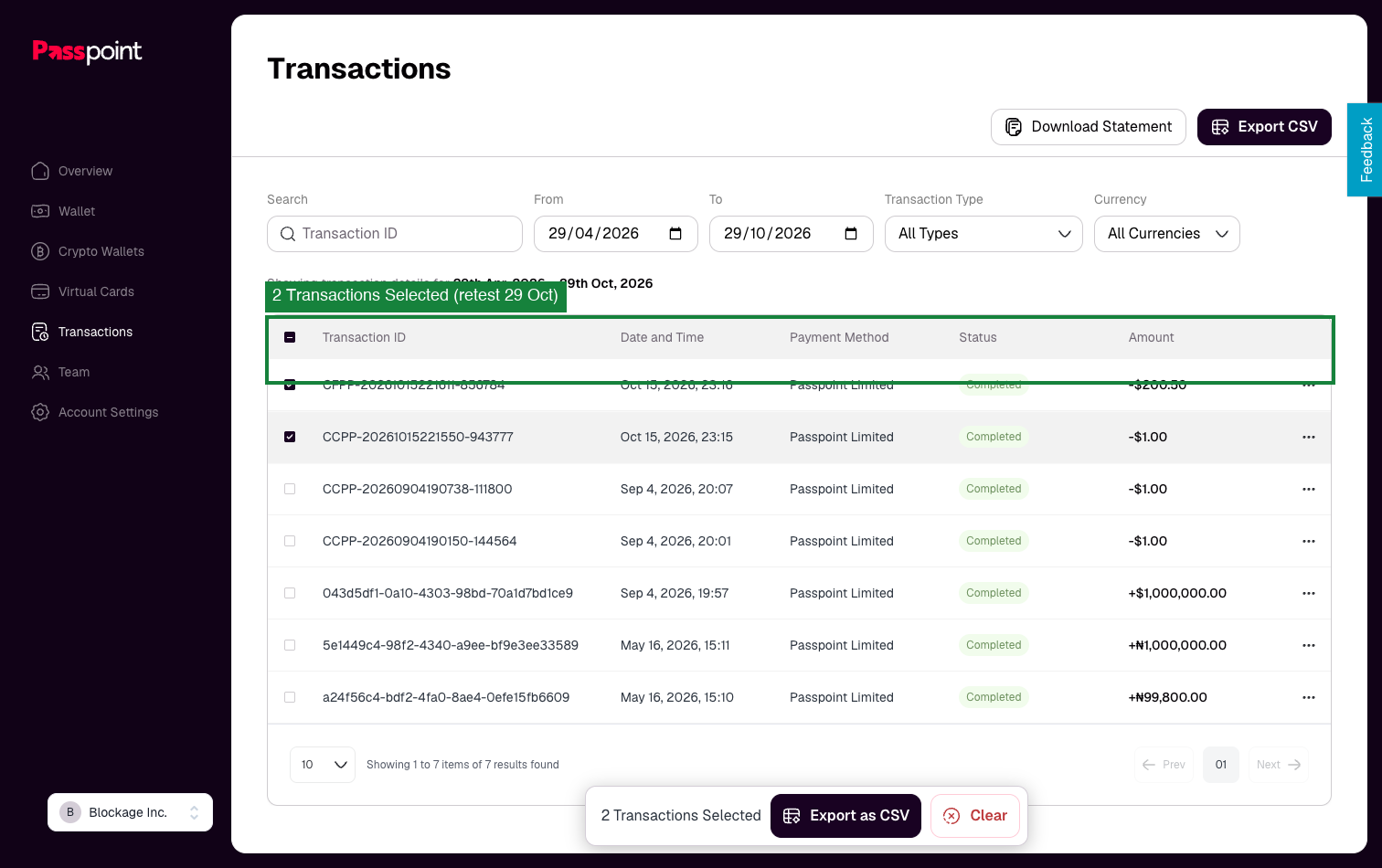
Task: Click the Amount column header
Action: point(1151,337)
